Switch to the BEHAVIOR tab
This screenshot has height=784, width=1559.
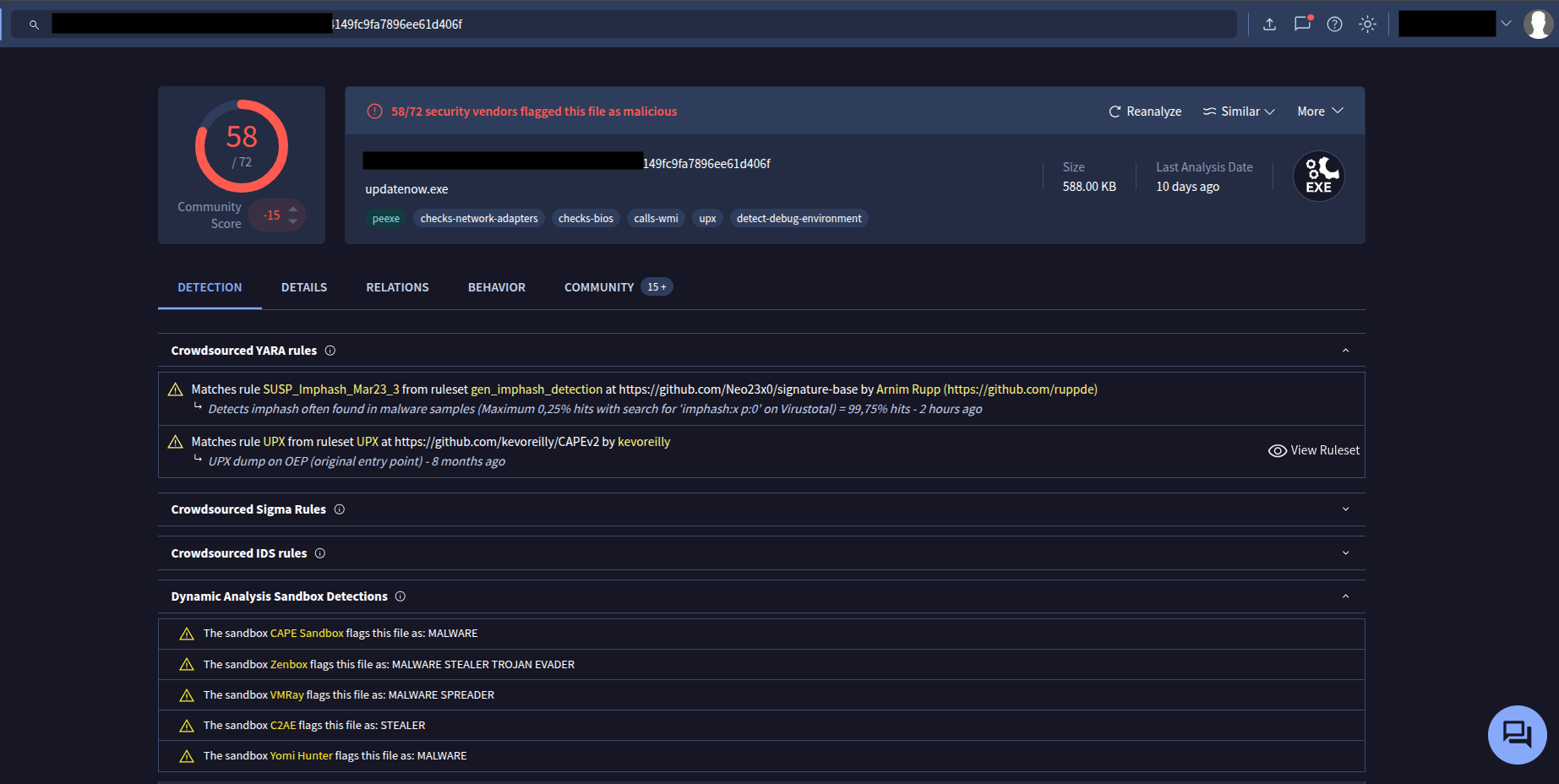coord(496,287)
